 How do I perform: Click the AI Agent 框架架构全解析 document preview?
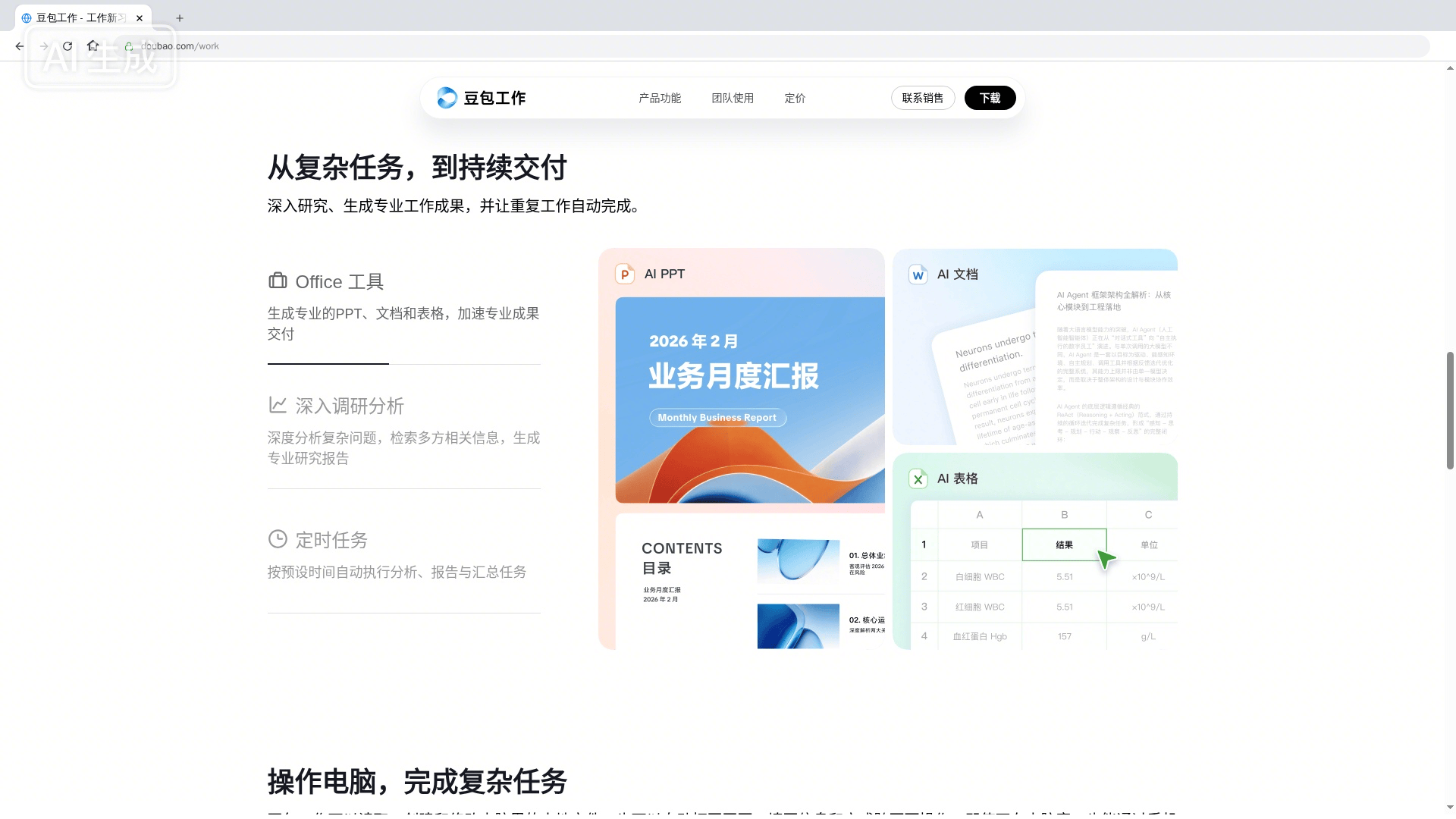pyautogui.click(x=1106, y=357)
